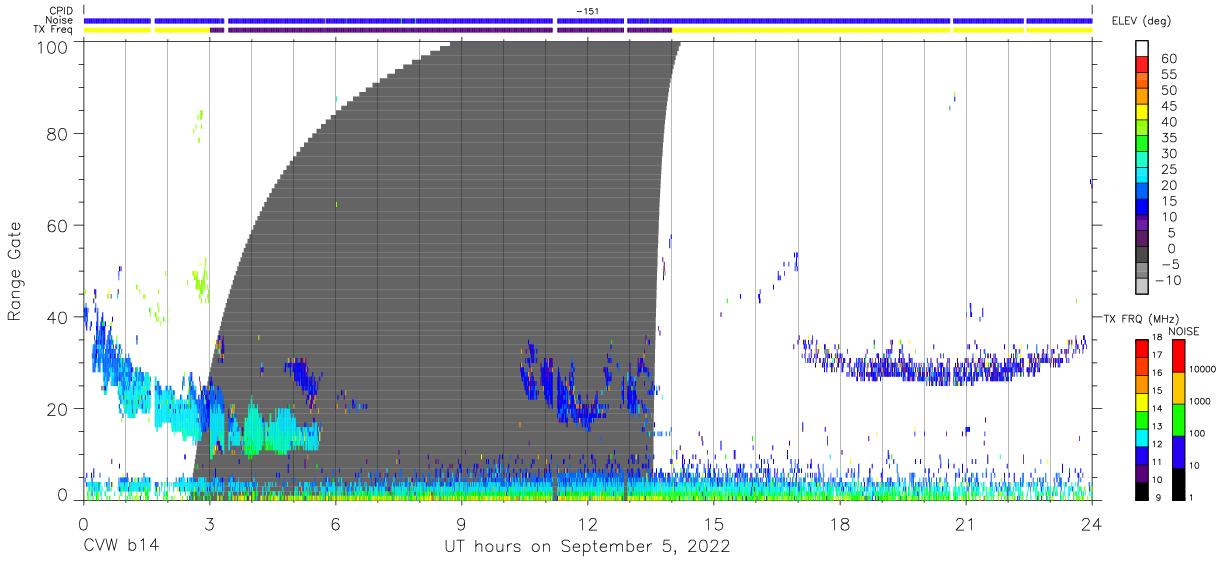The height and width of the screenshot is (567, 1228).
Task: Click the "6" UT hour tick label
Action: (x=335, y=522)
